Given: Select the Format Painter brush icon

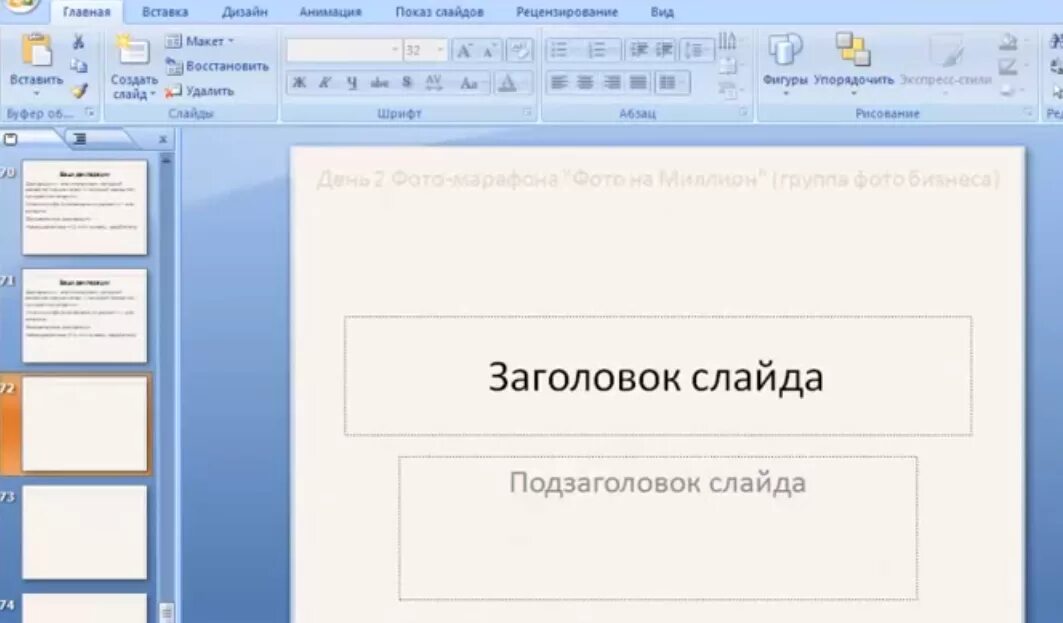Looking at the screenshot, I should pyautogui.click(x=79, y=90).
